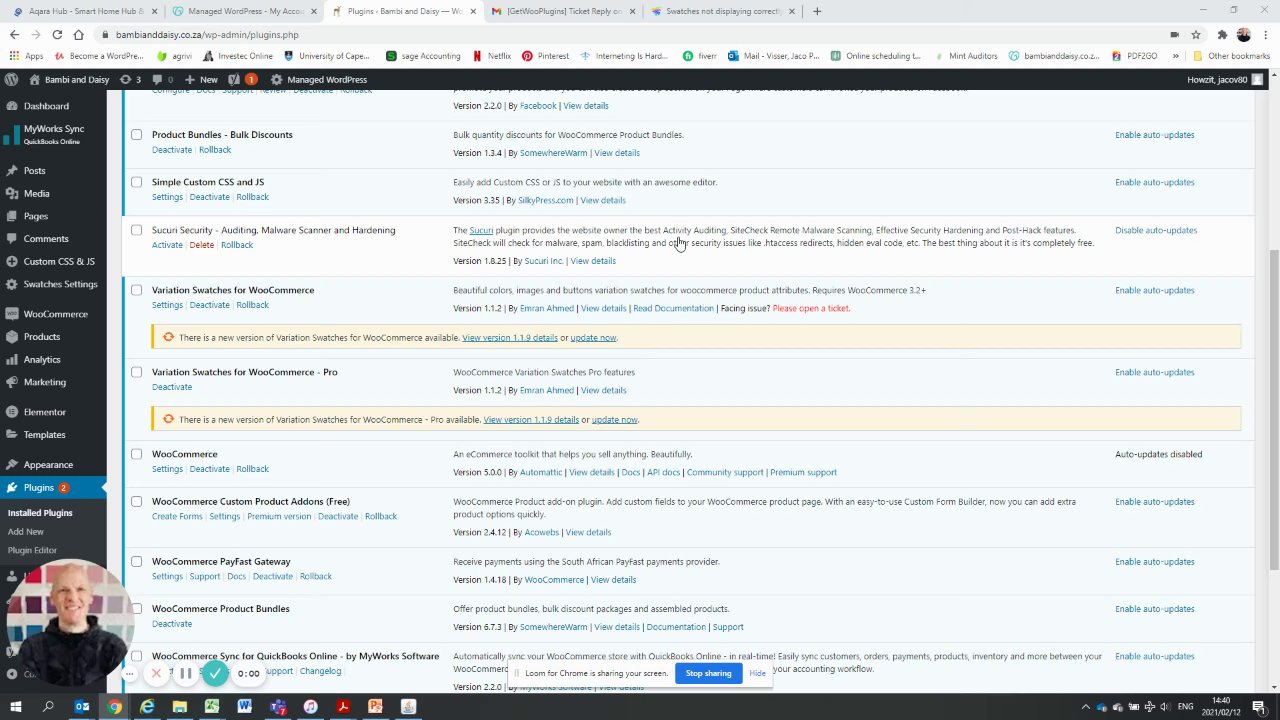Open the New content menu in admin bar

coord(201,79)
